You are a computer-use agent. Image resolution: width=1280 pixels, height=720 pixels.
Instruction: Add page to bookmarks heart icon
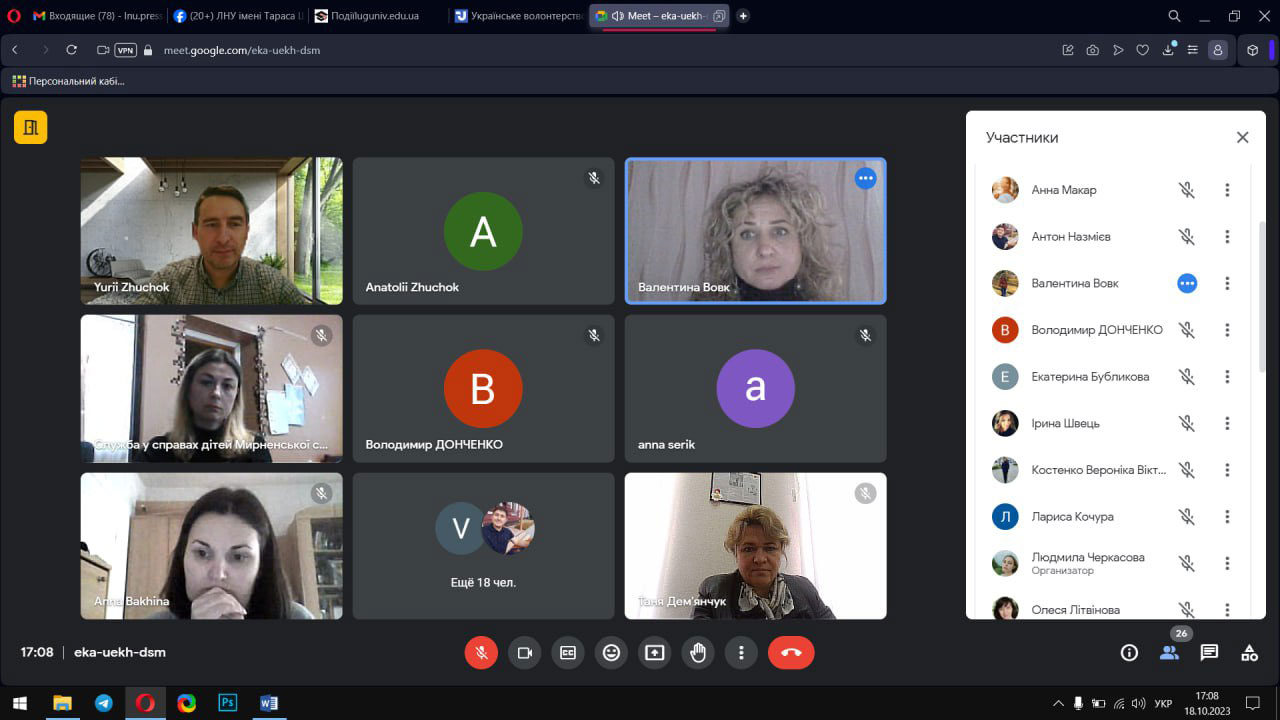pos(1142,50)
